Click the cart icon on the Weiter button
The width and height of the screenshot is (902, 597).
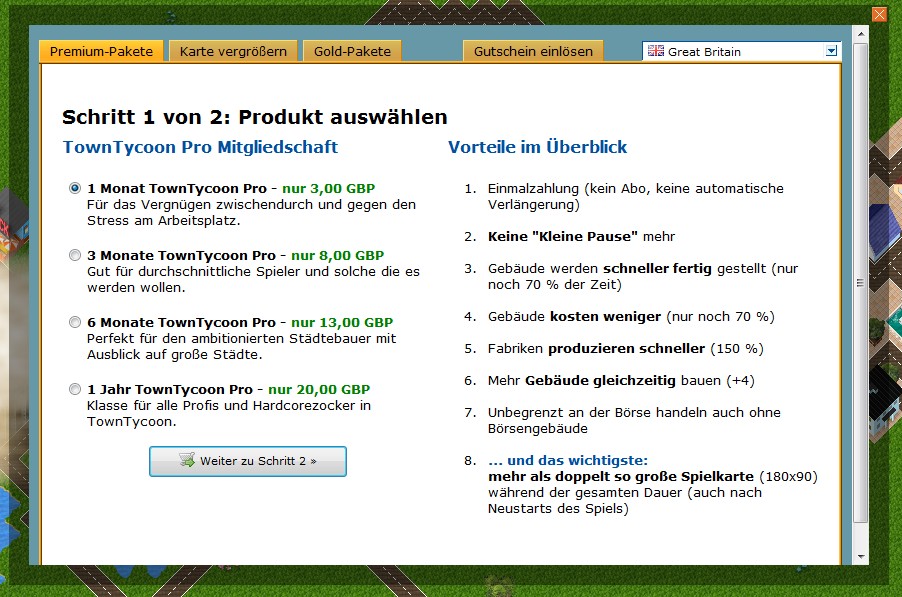coord(187,460)
